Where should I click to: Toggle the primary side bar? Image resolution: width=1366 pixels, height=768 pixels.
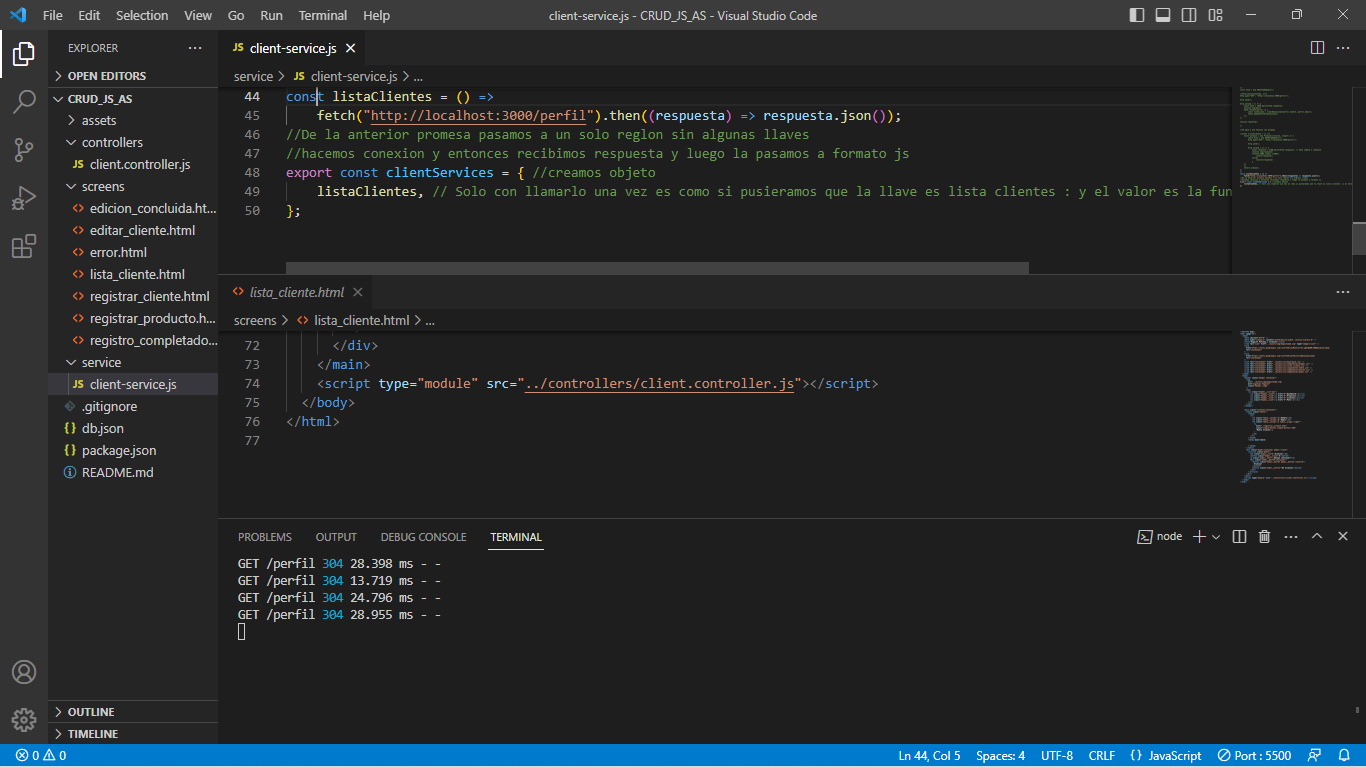(1137, 15)
